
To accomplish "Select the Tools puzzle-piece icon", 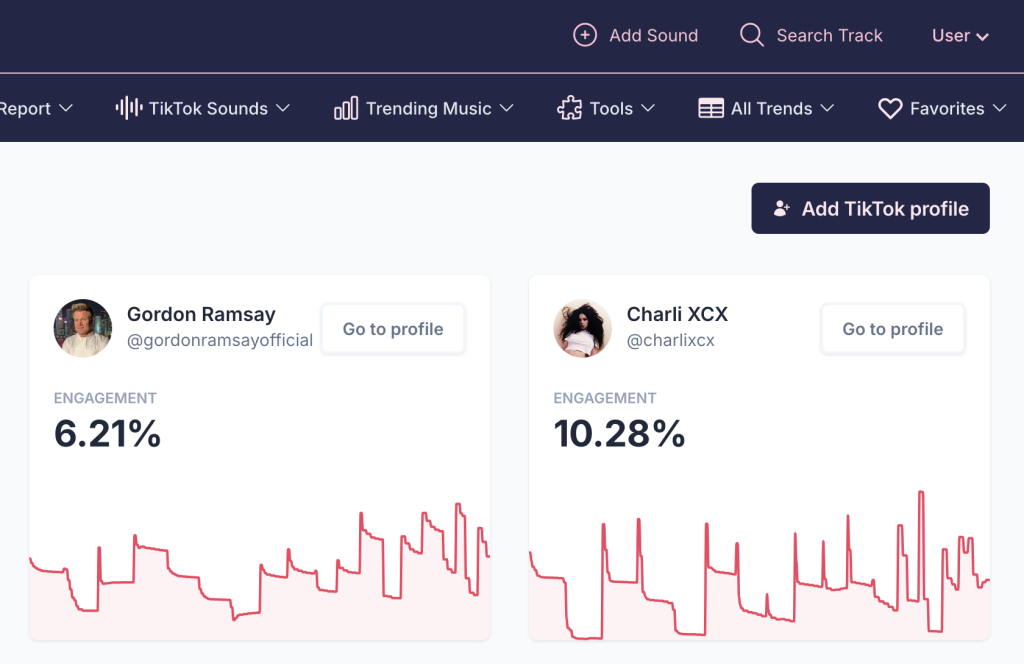I will [569, 108].
